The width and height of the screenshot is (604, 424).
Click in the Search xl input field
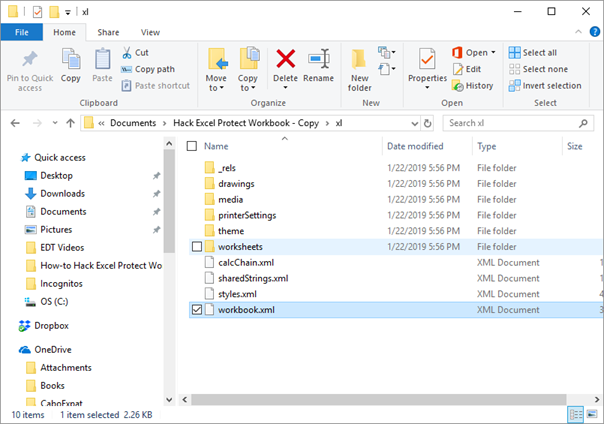[x=511, y=123]
